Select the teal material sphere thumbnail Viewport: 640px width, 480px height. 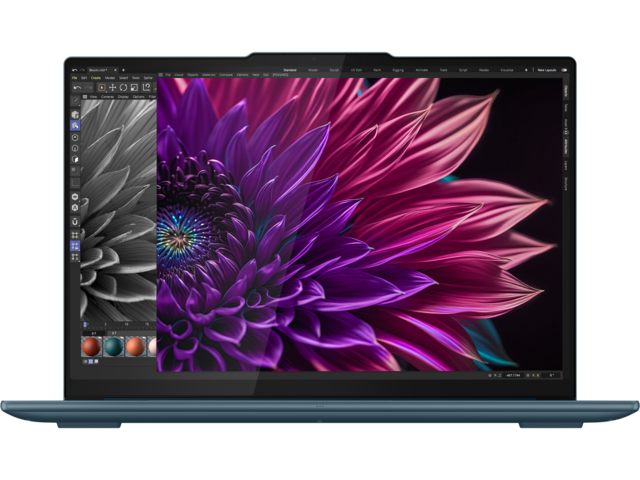tap(113, 346)
